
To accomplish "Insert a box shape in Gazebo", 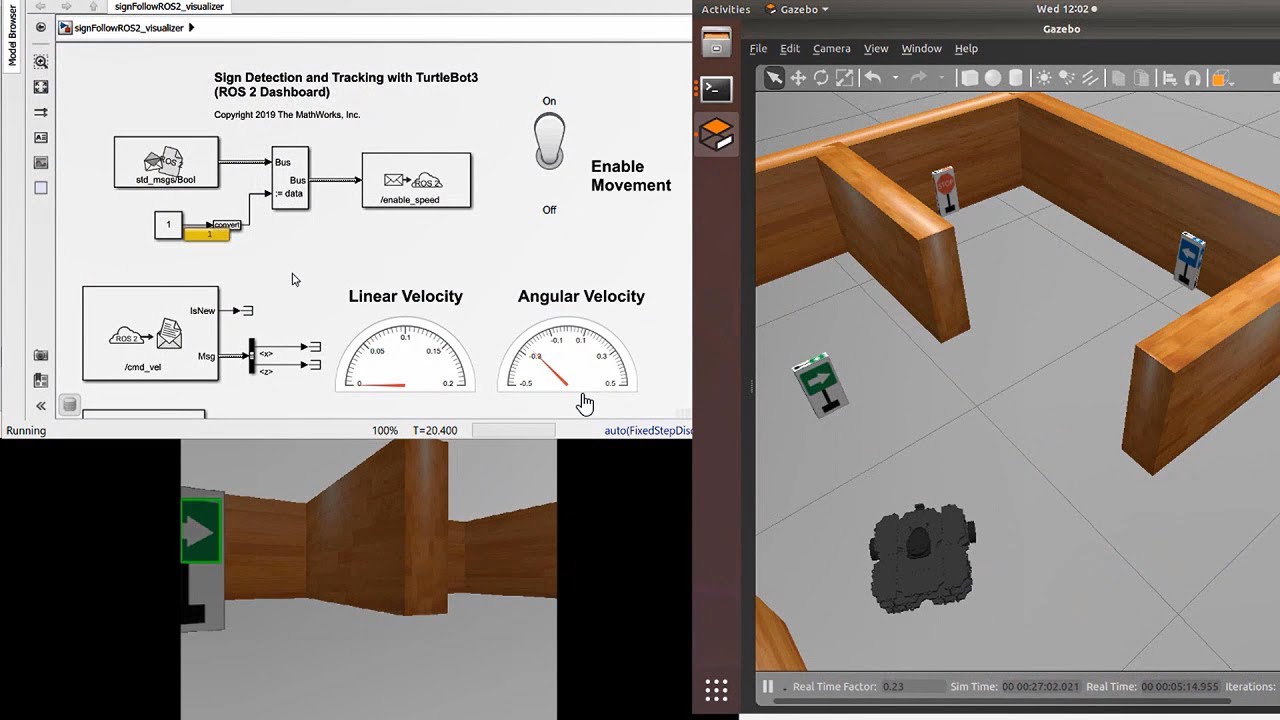I will click(x=969, y=78).
